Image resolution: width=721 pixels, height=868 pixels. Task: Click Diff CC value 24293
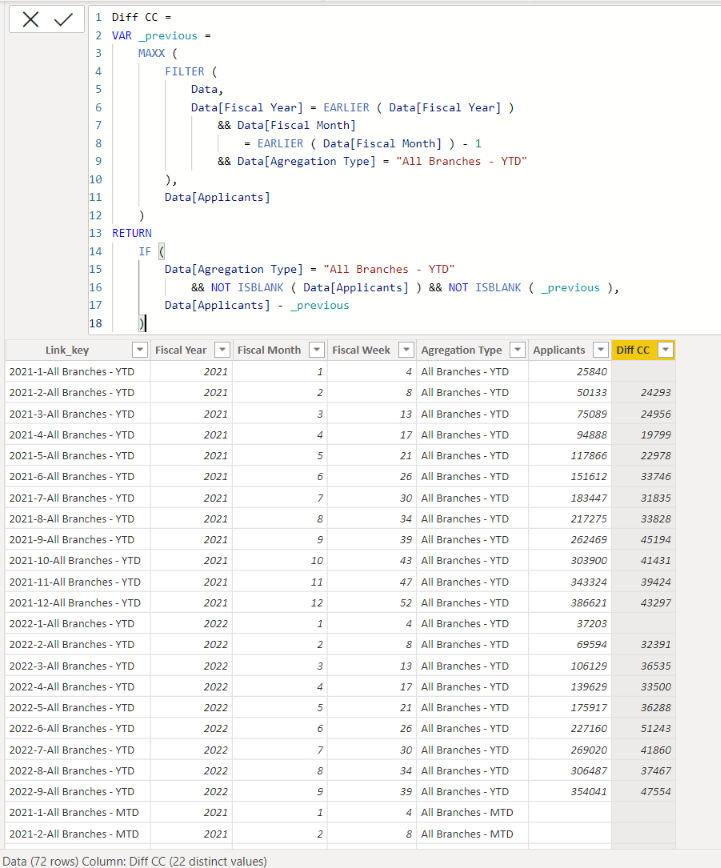pyautogui.click(x=656, y=392)
